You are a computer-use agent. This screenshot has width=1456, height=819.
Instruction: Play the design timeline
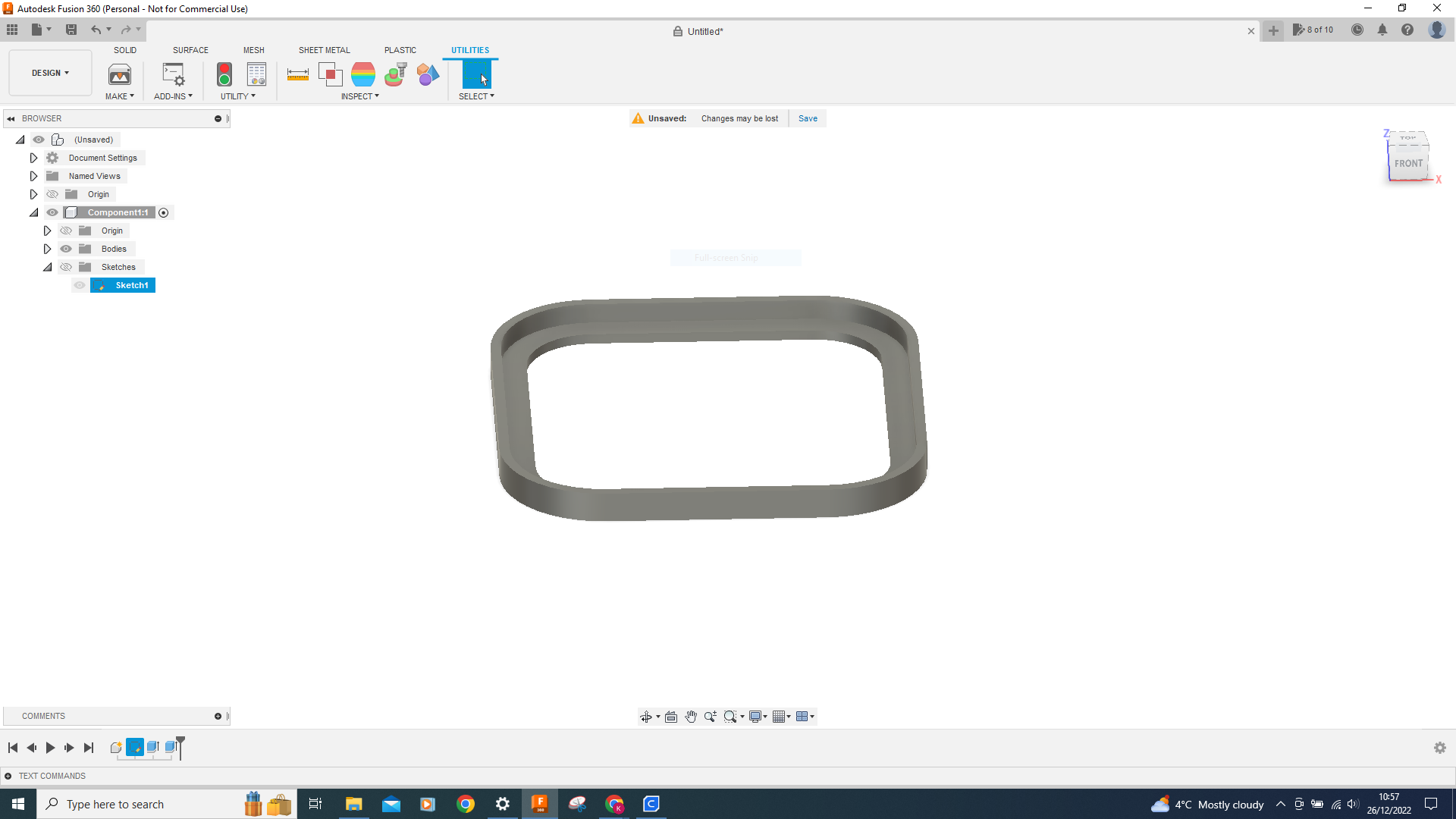pos(50,748)
